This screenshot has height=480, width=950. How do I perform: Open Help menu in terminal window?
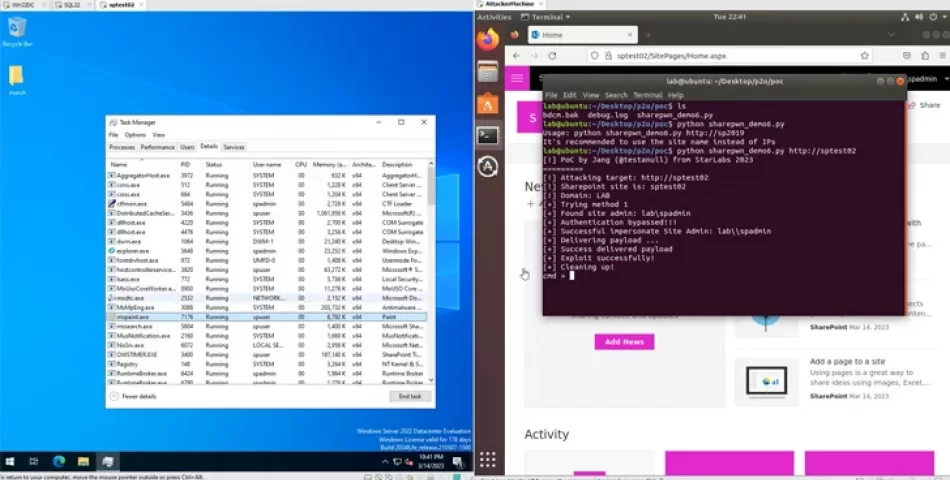(676, 95)
